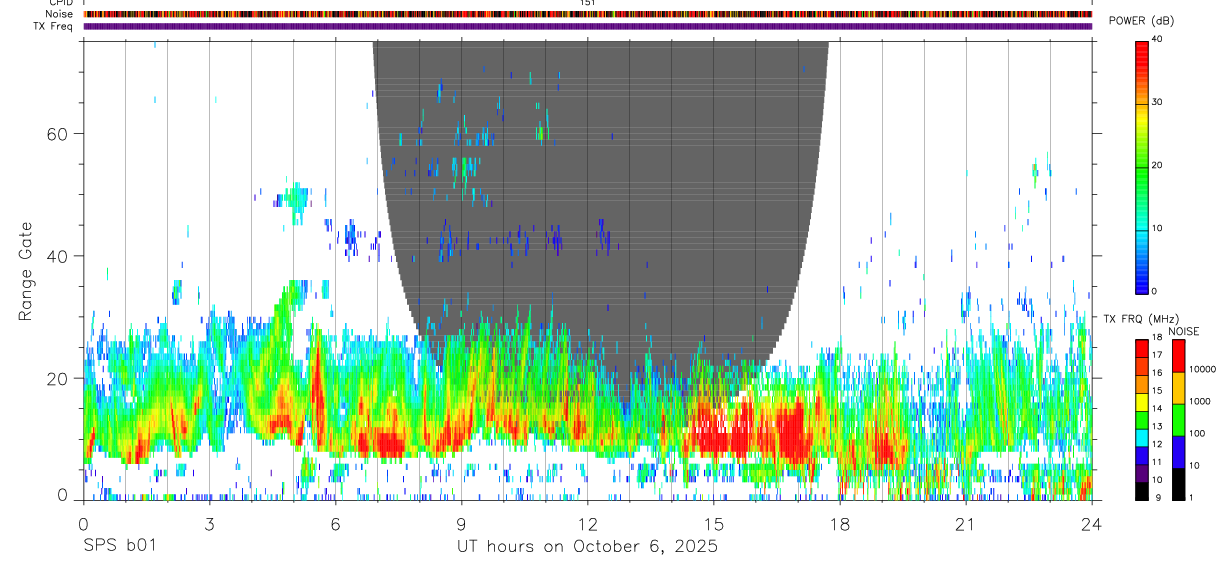
Task: Click the 18 hour tick on time axis
Action: pos(839,524)
